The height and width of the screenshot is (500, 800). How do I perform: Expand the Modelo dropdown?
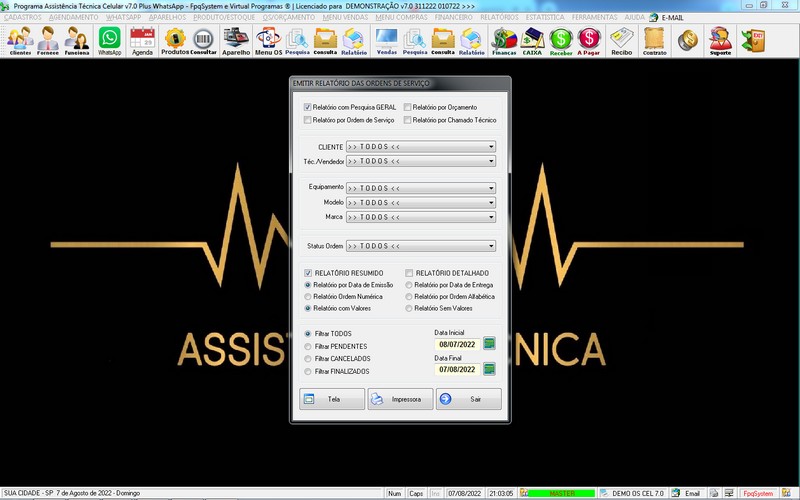[421, 203]
